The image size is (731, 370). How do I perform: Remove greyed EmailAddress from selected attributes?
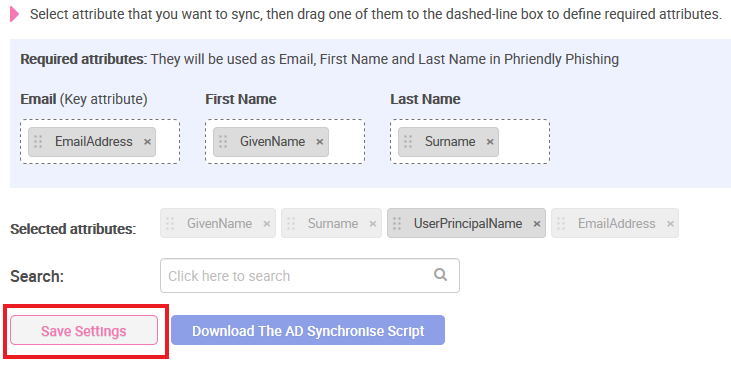[x=670, y=224]
